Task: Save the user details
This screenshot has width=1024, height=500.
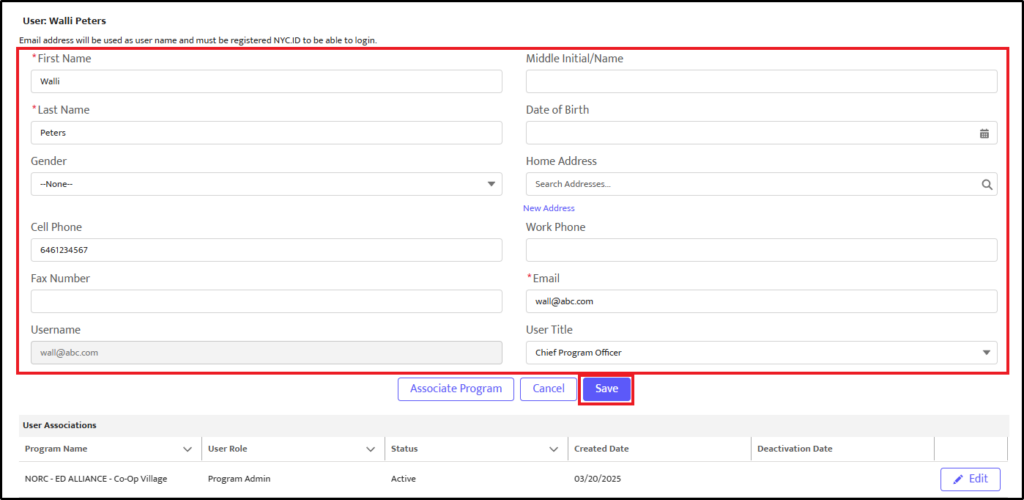Action: [607, 389]
